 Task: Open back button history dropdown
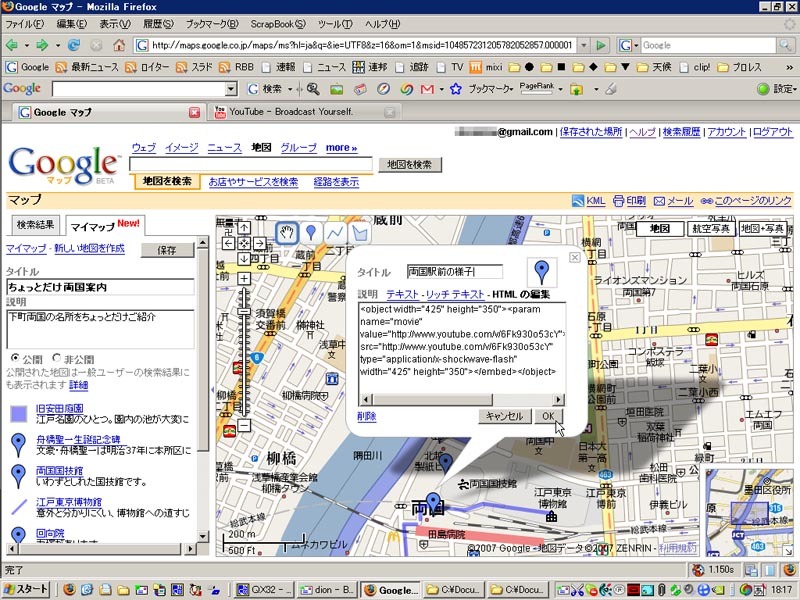pos(26,45)
